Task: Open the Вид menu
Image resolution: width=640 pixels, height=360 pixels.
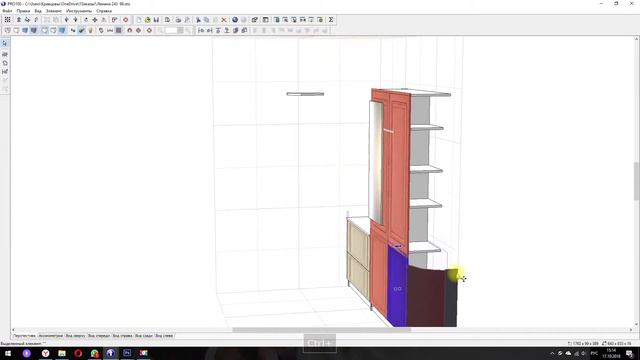Action: [x=38, y=11]
